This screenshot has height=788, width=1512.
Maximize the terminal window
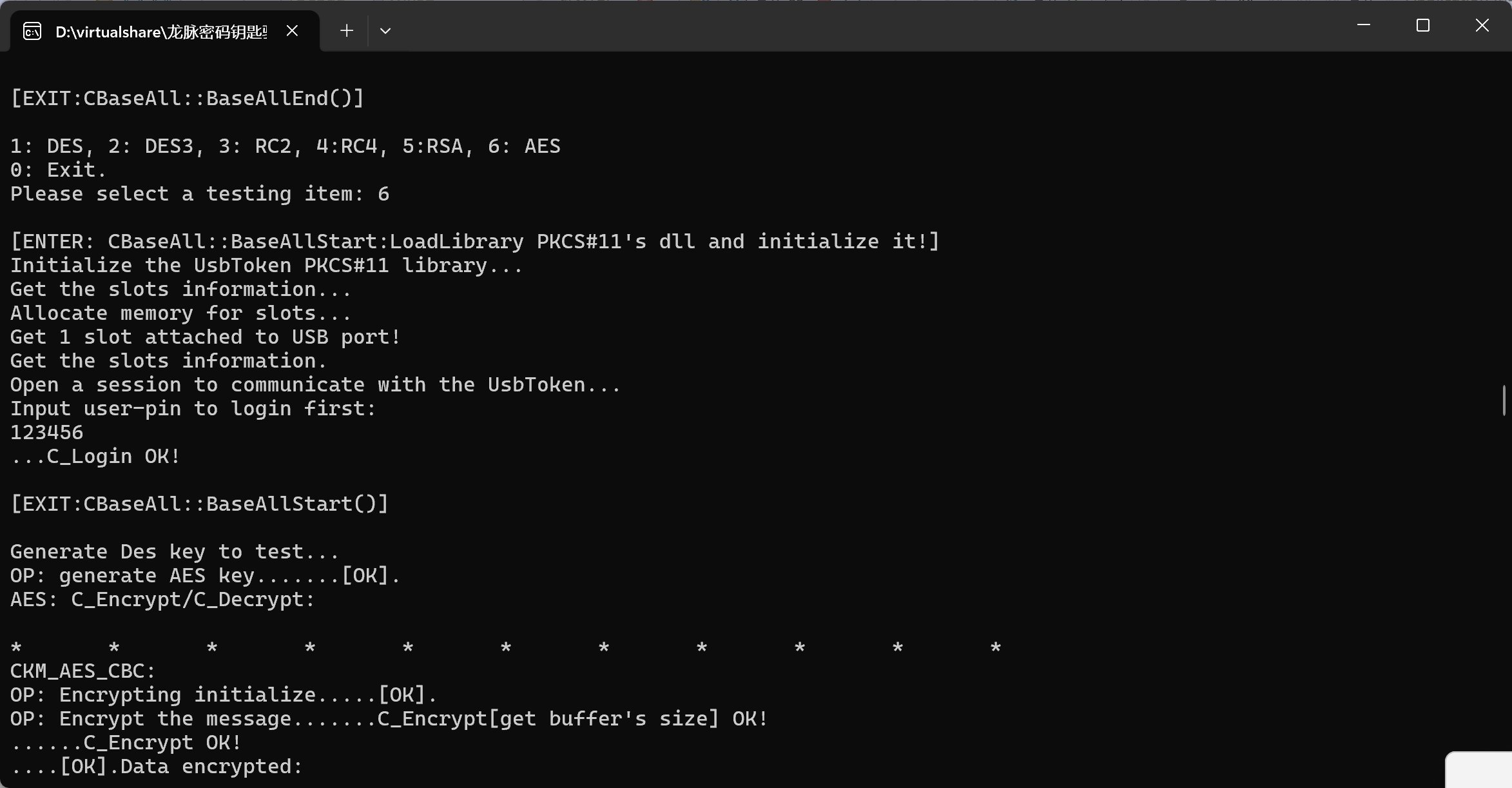[1423, 26]
